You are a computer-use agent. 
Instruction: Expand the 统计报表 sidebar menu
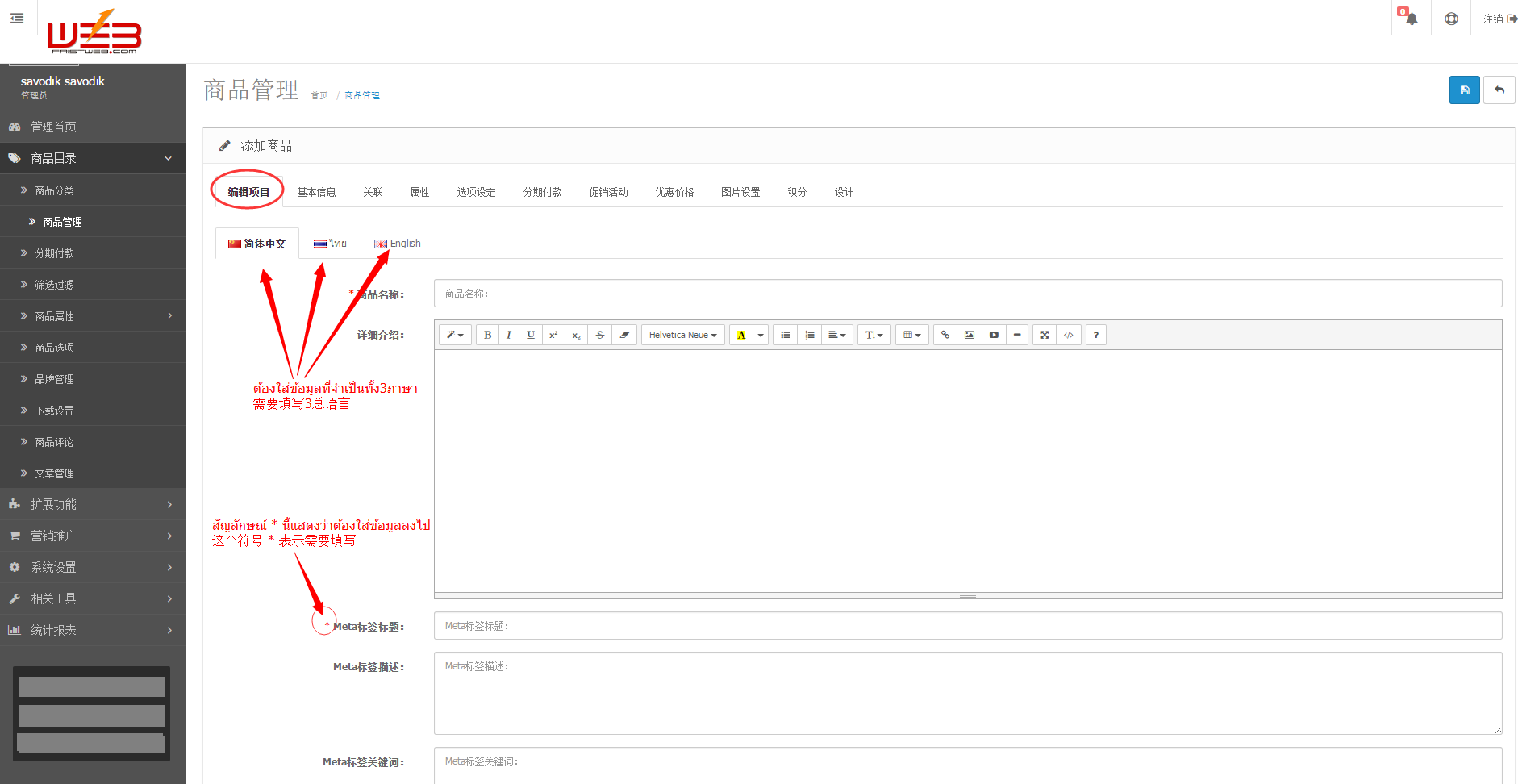(x=93, y=630)
